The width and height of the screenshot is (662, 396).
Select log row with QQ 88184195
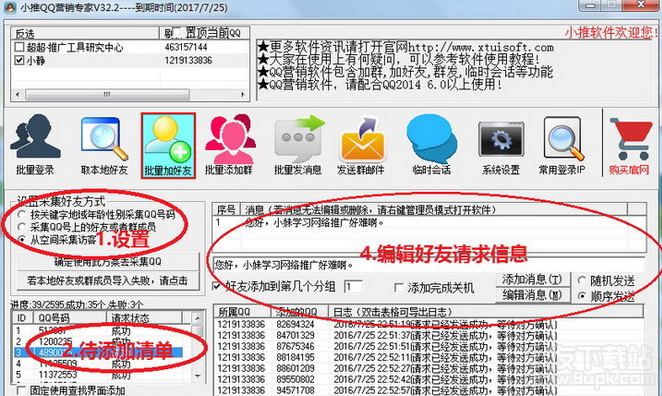coord(429,357)
